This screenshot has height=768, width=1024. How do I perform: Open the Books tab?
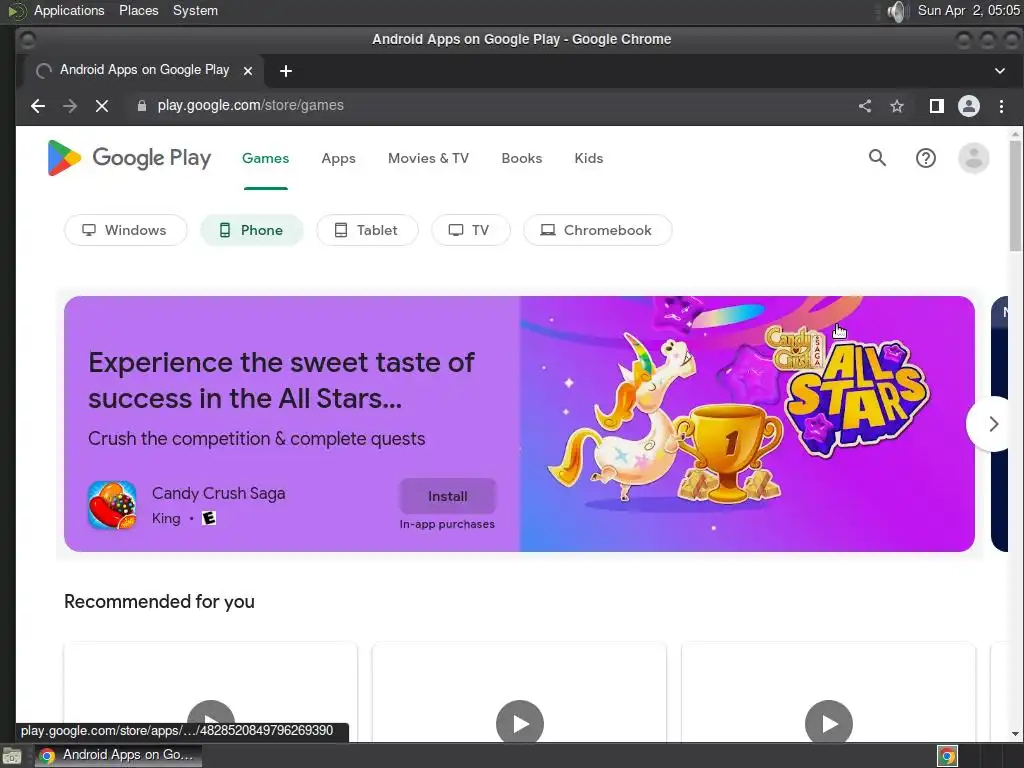coord(522,158)
